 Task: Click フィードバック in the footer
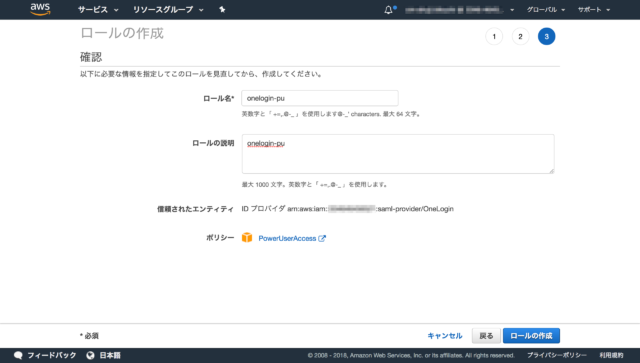click(x=51, y=355)
